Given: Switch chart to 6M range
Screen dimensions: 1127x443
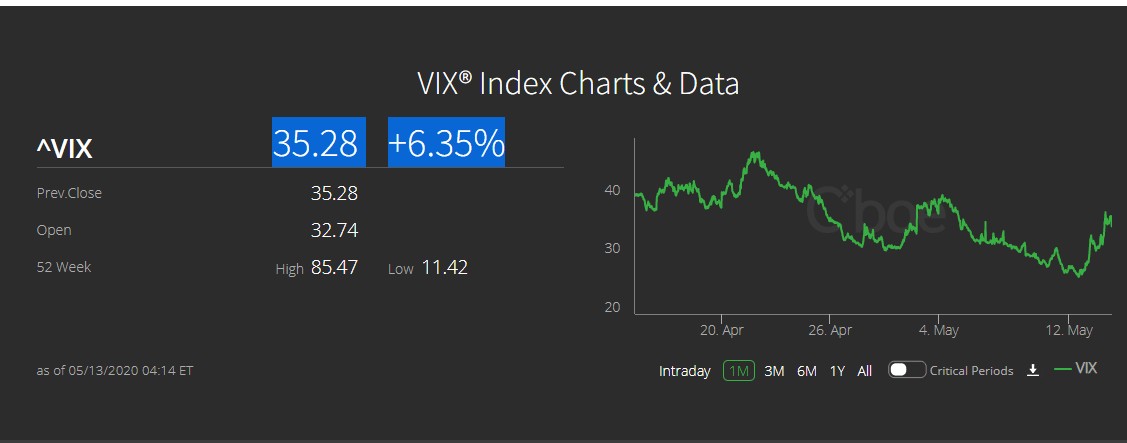Looking at the screenshot, I should (807, 371).
